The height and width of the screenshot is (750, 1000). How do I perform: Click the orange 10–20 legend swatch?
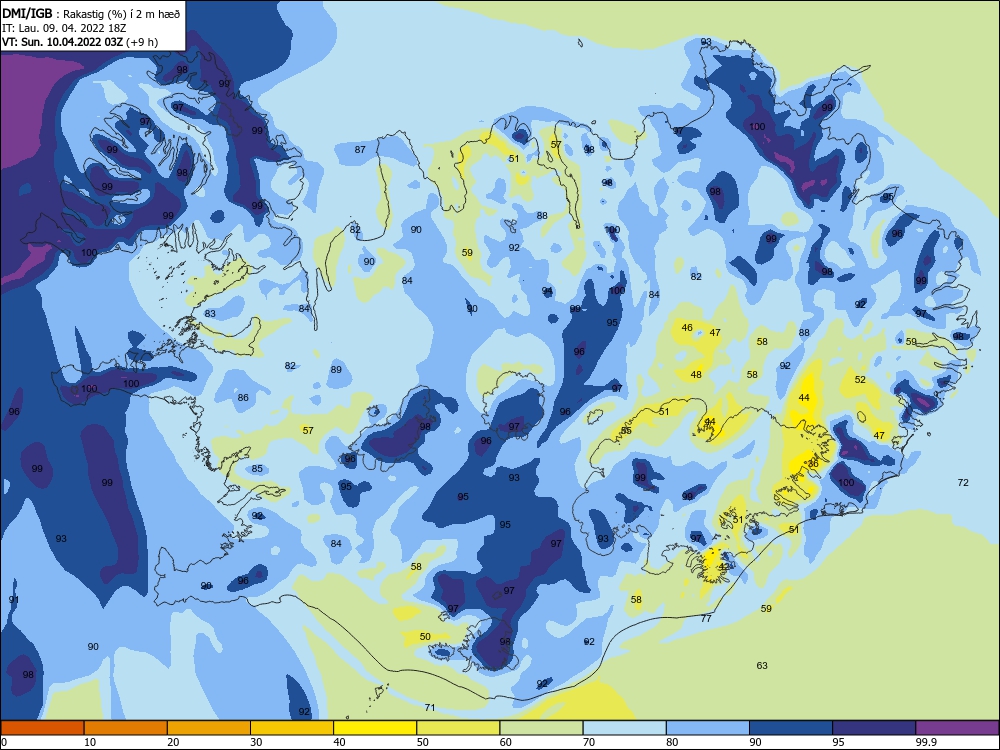(126, 728)
